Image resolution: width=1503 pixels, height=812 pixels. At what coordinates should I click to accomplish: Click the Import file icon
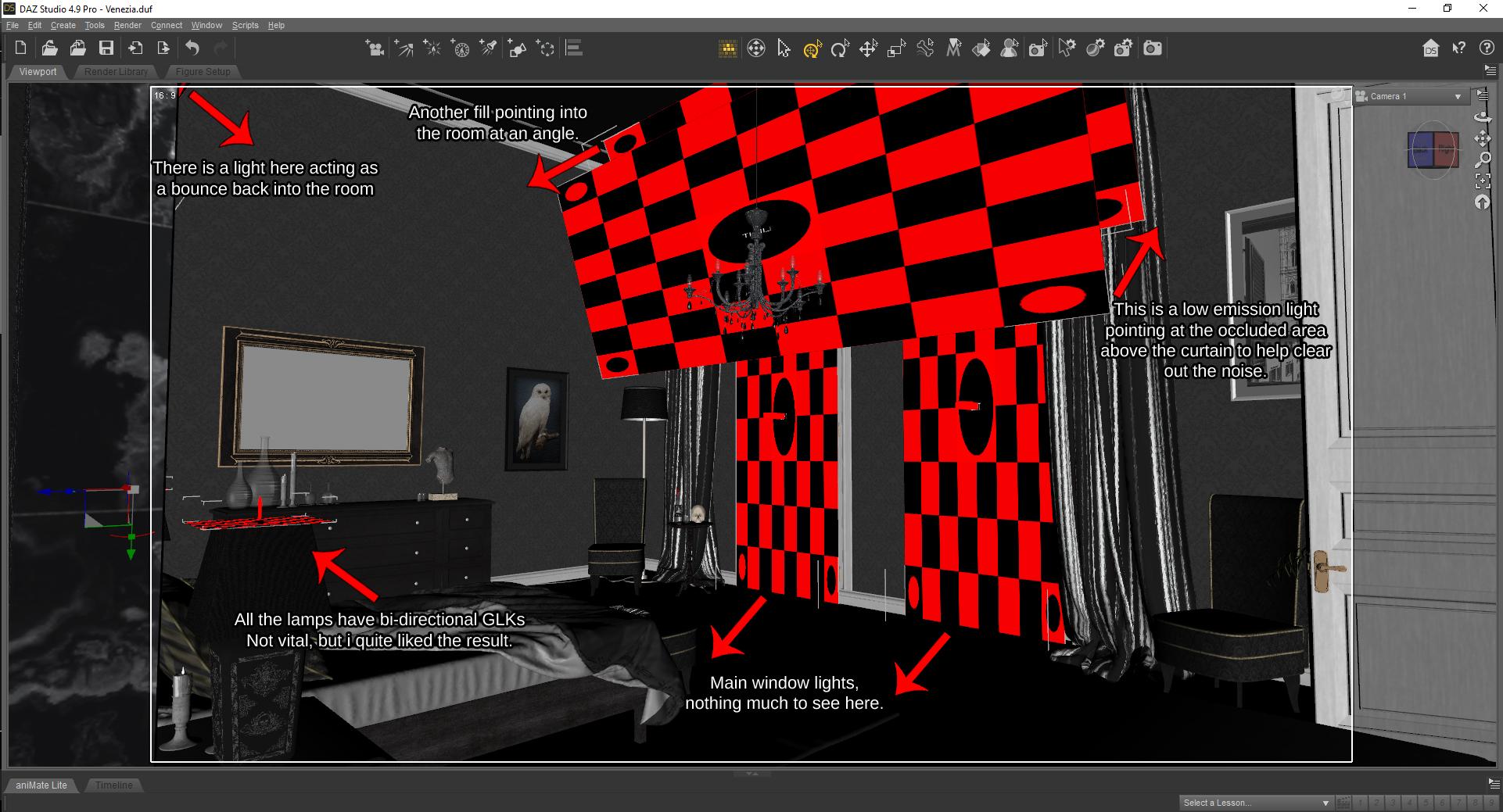(x=135, y=48)
